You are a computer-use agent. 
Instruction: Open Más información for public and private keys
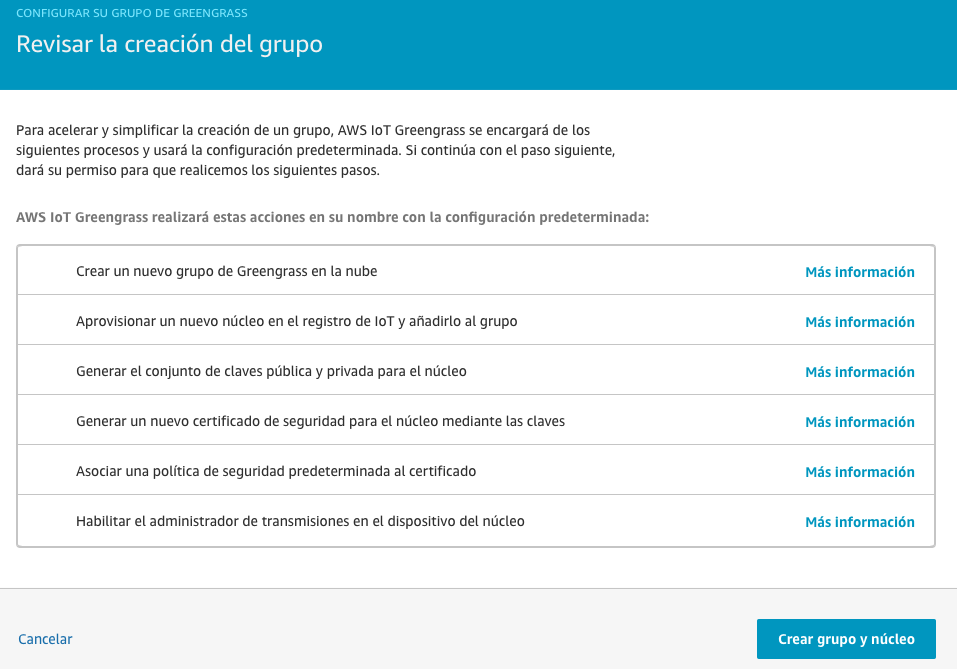pos(859,372)
